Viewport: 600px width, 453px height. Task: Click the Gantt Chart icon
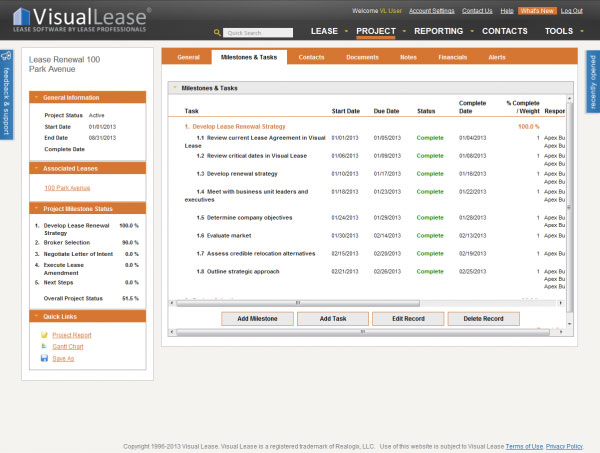44,347
